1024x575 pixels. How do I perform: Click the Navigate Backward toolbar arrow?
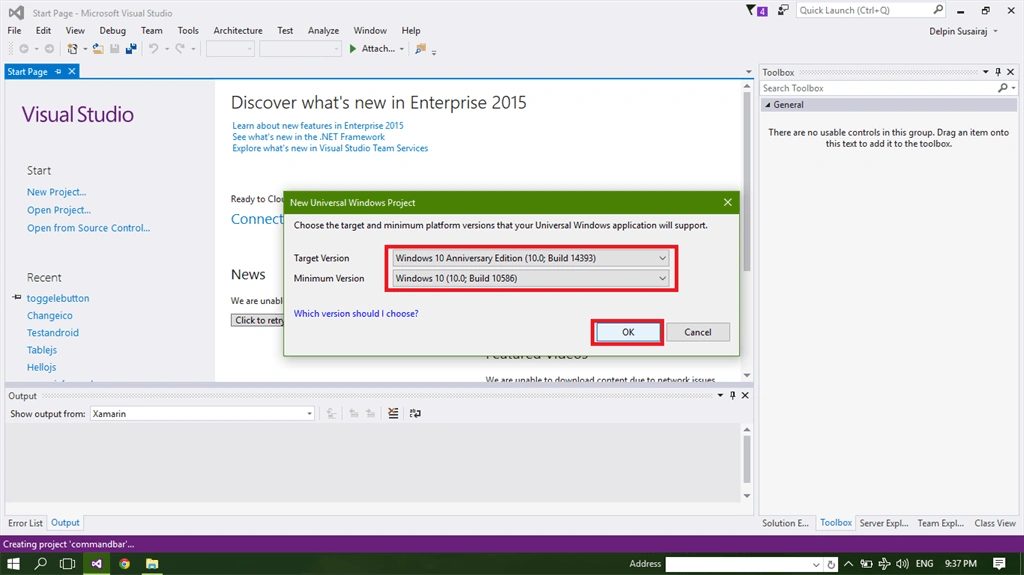click(24, 49)
